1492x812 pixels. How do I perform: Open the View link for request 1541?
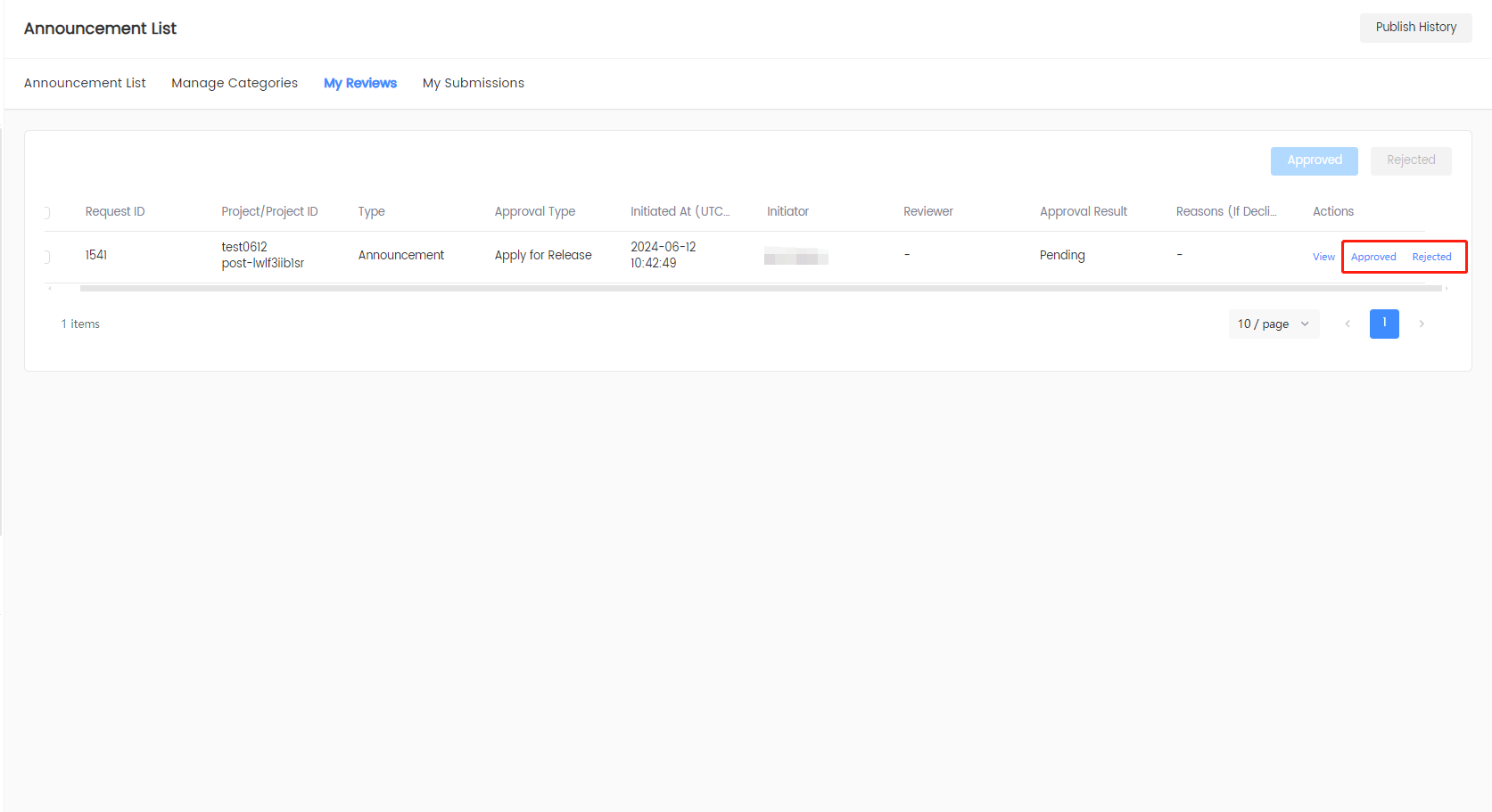pyautogui.click(x=1323, y=257)
